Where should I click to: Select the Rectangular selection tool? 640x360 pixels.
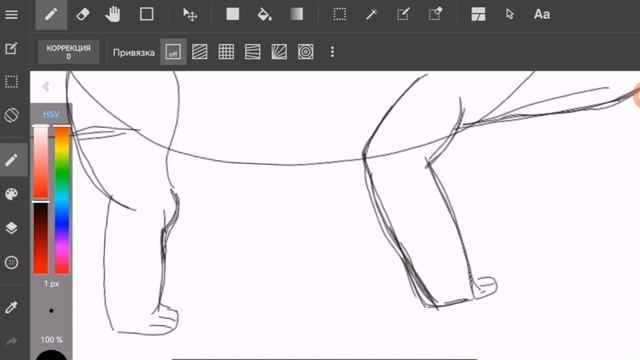pyautogui.click(x=340, y=14)
